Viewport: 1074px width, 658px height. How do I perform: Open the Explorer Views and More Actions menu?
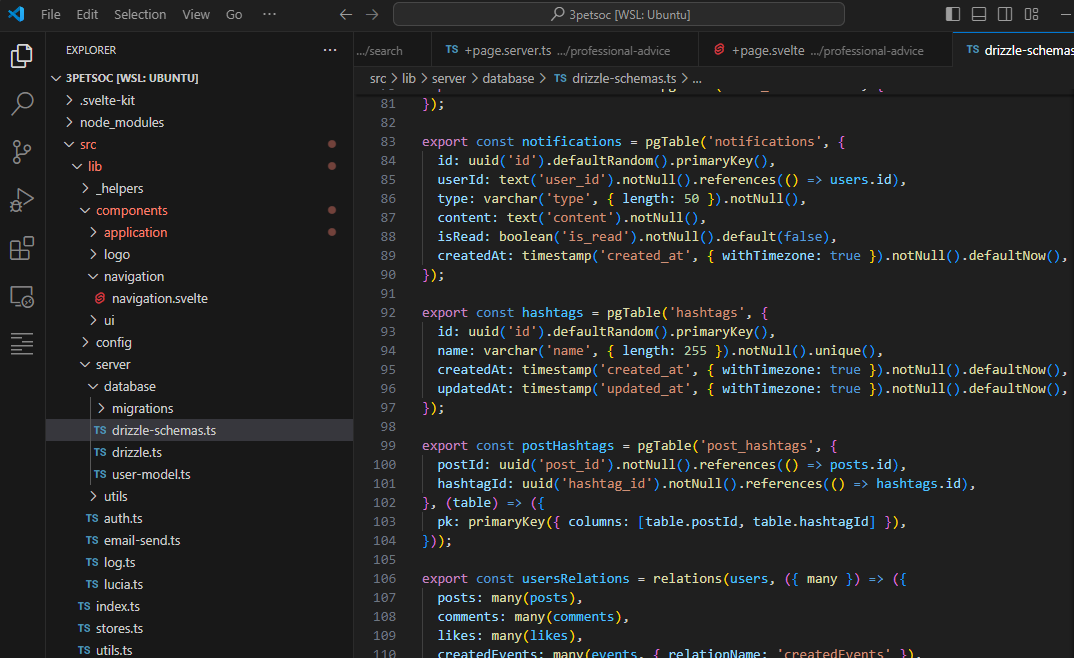[x=330, y=49]
